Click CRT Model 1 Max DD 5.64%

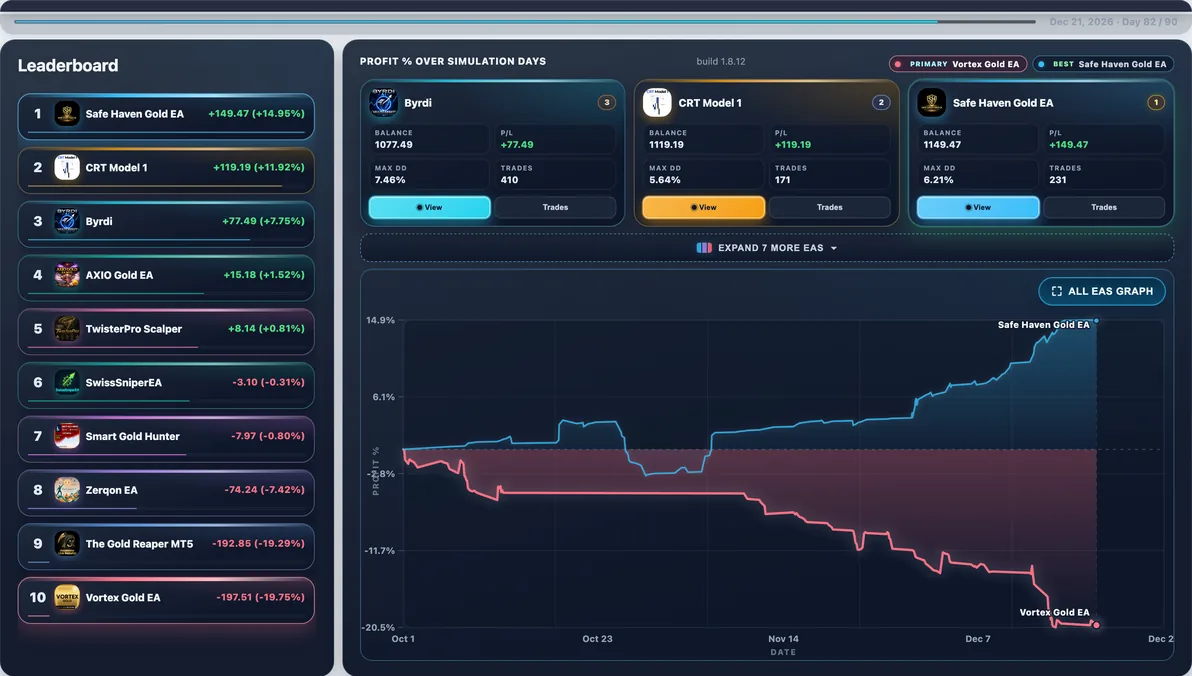664,180
